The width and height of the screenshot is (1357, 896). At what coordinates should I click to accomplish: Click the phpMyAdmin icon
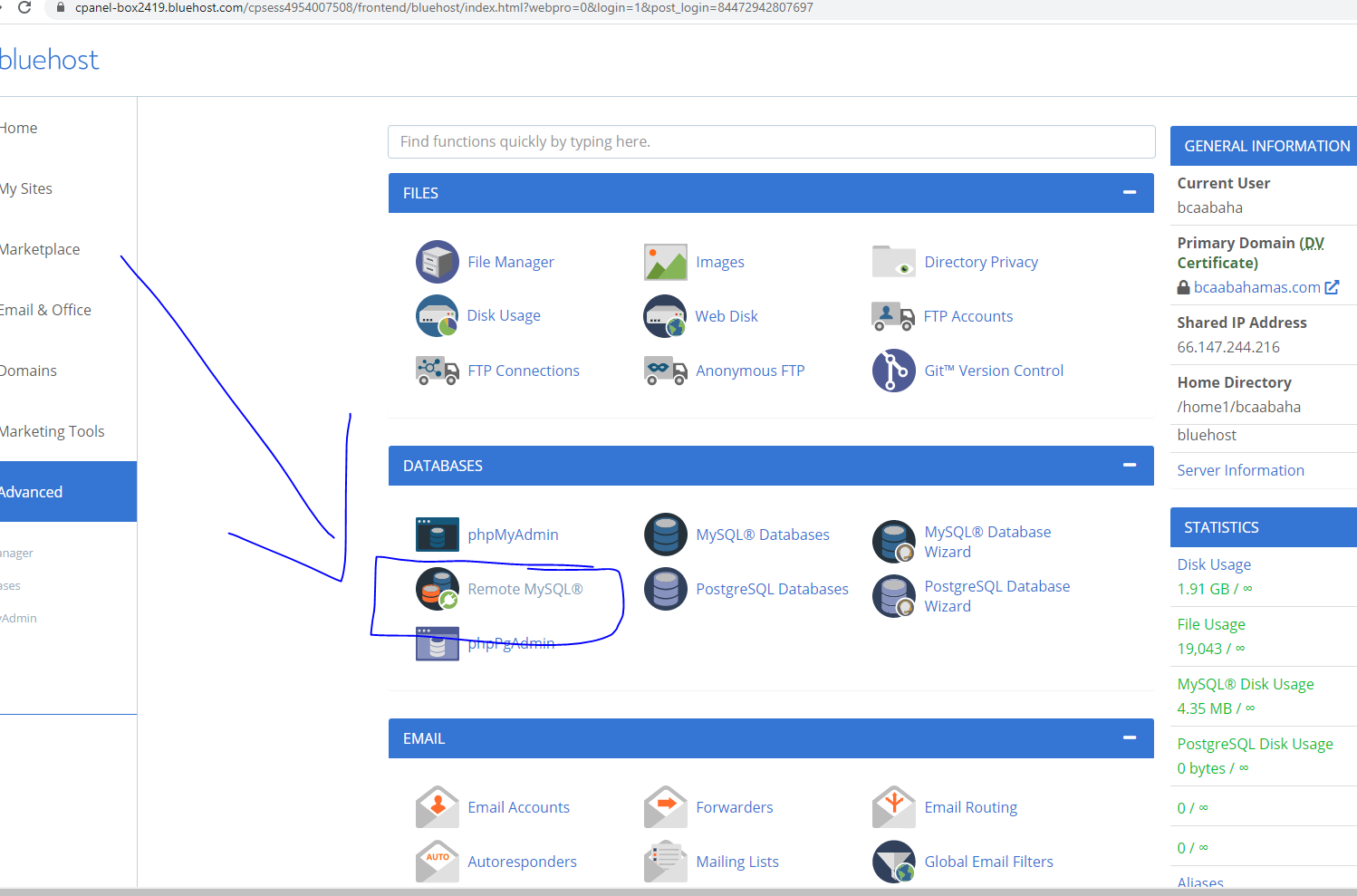[x=437, y=535]
